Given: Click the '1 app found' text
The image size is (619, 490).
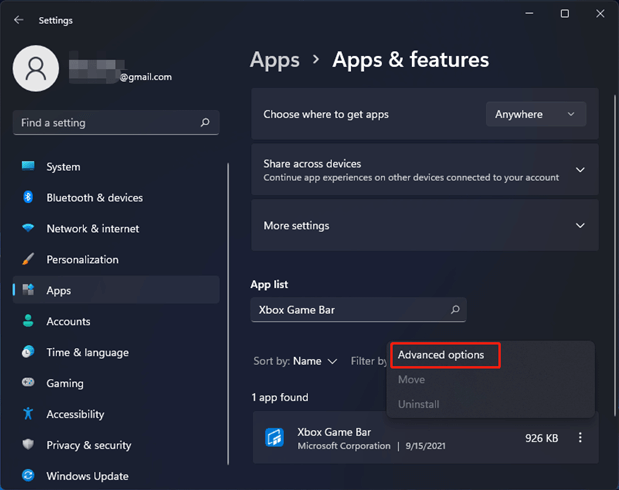Looking at the screenshot, I should click(280, 397).
